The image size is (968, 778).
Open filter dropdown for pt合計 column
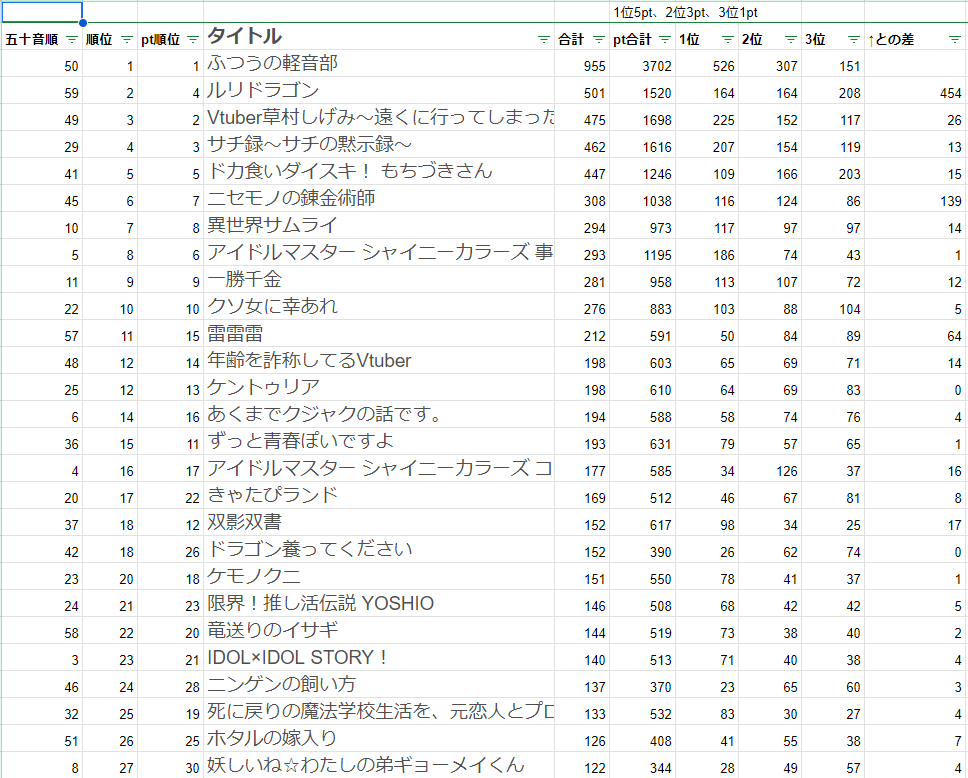(664, 40)
